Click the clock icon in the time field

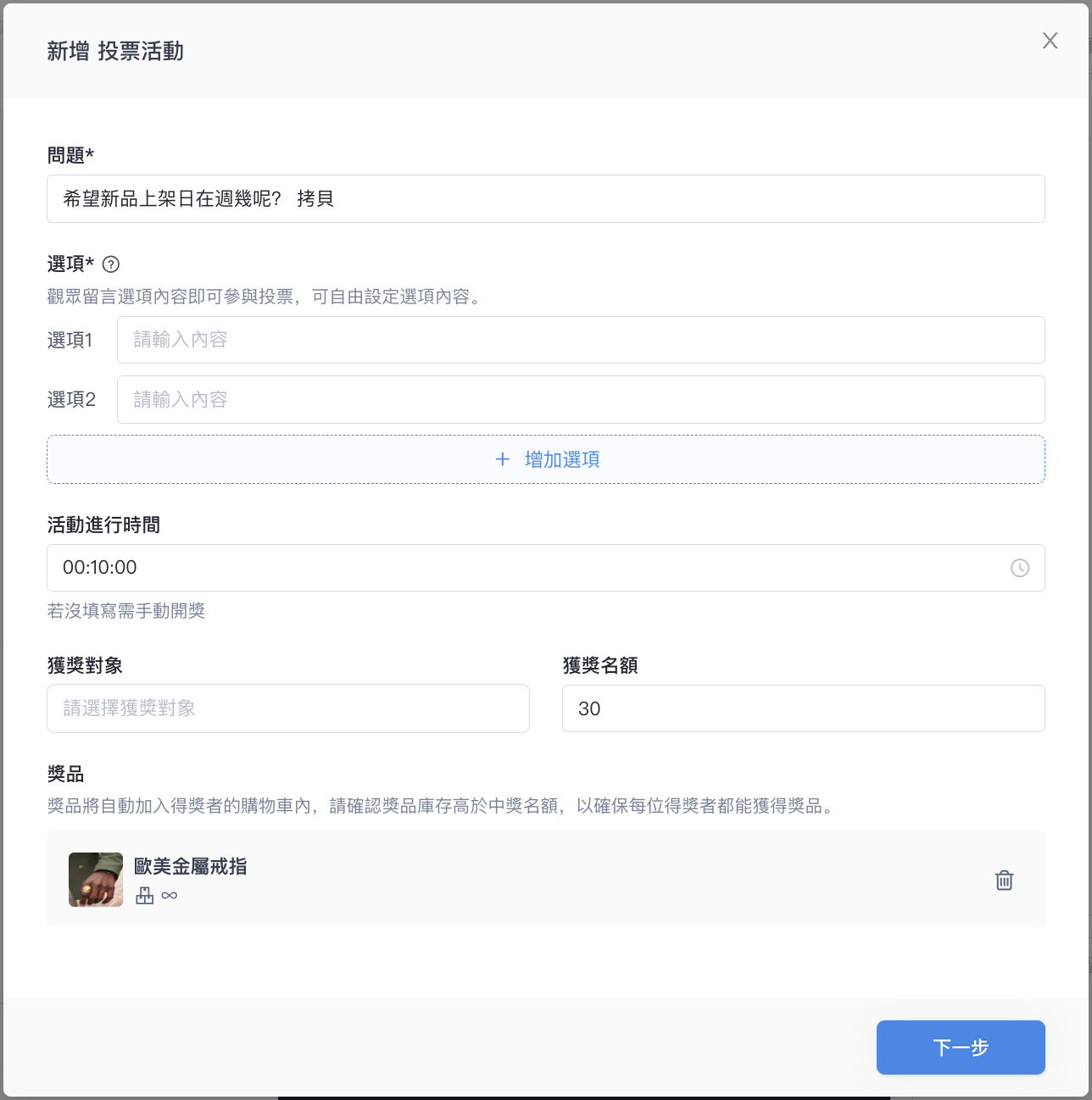coord(1019,568)
